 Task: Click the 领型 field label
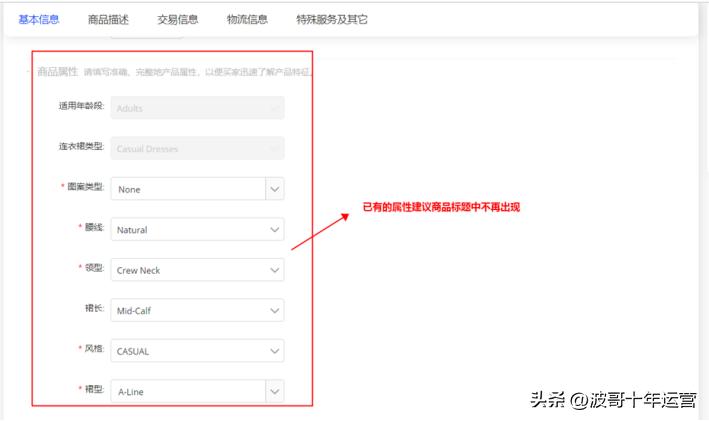(94, 268)
